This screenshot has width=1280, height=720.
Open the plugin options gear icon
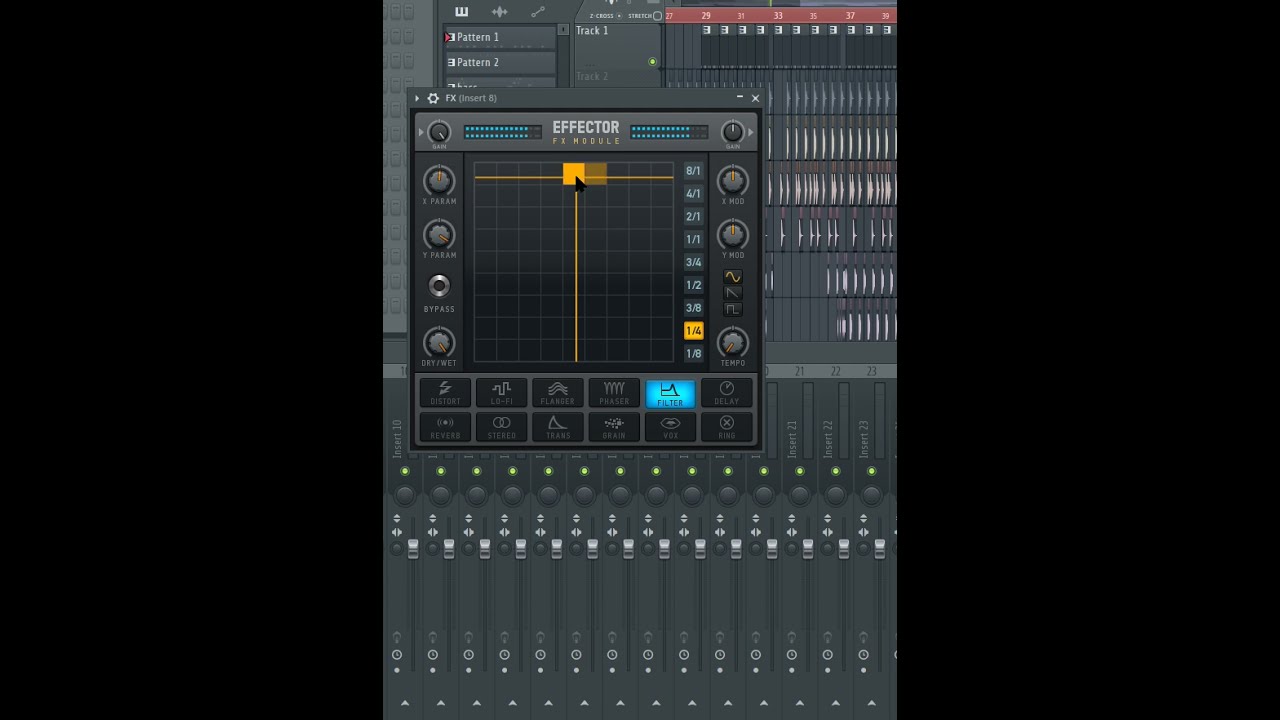tap(433, 98)
